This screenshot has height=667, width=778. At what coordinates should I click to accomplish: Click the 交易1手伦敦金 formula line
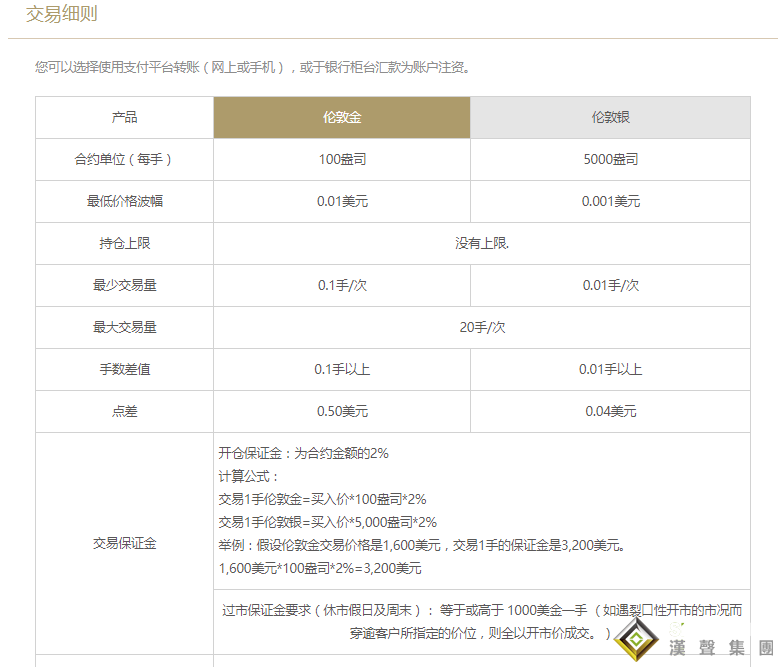pyautogui.click(x=323, y=499)
